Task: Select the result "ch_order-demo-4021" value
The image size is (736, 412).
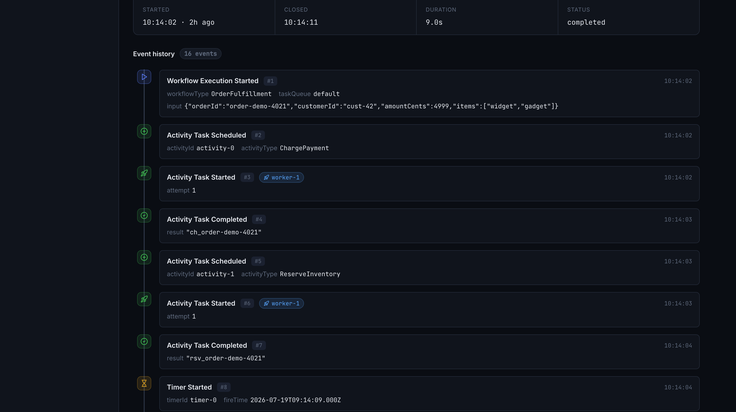Action: click(224, 232)
